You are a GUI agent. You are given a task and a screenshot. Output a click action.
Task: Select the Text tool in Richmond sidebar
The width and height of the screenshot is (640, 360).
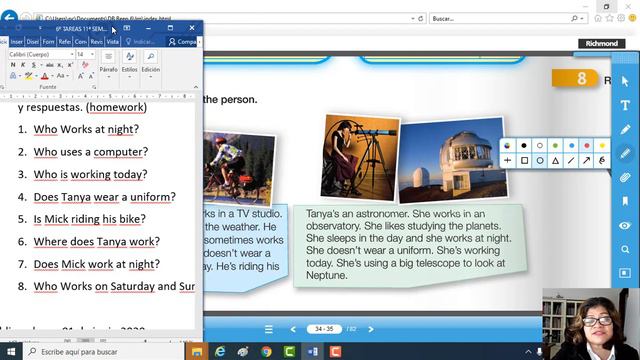tap(625, 105)
